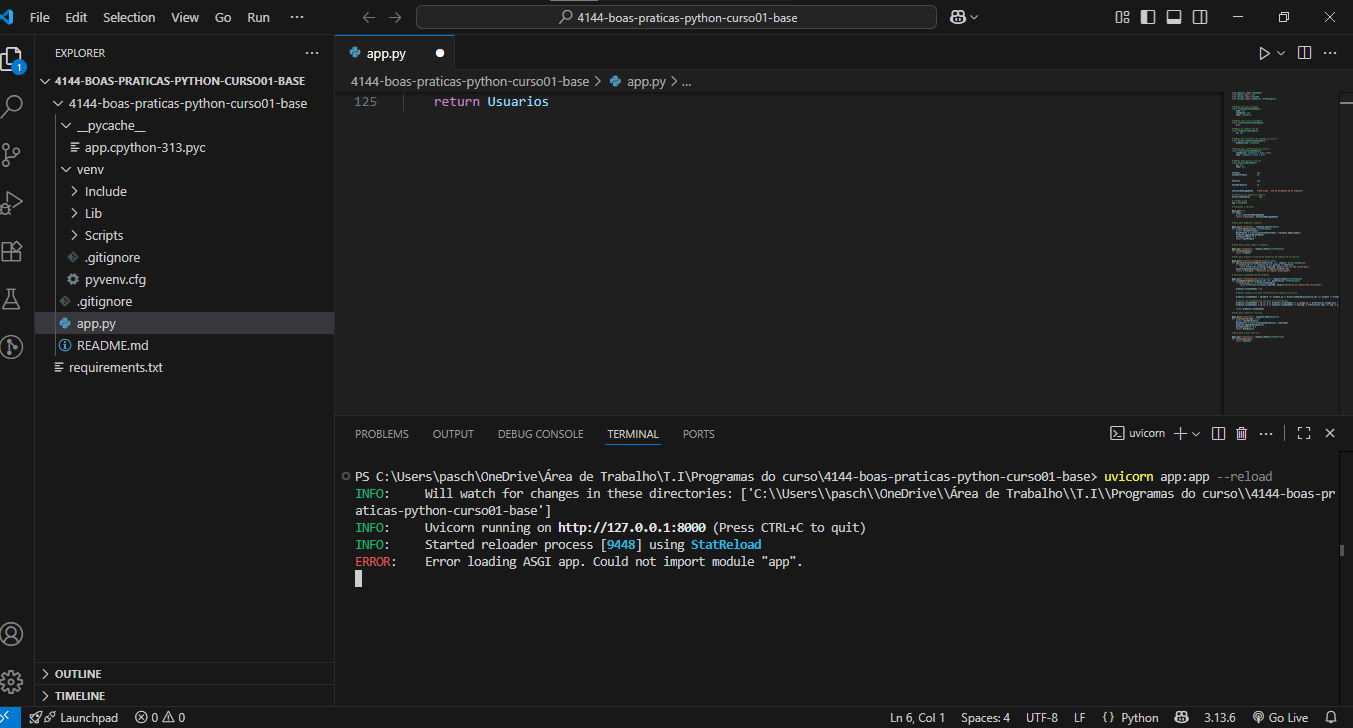Open the Manage gear icon
1353x728 pixels.
pos(12,682)
